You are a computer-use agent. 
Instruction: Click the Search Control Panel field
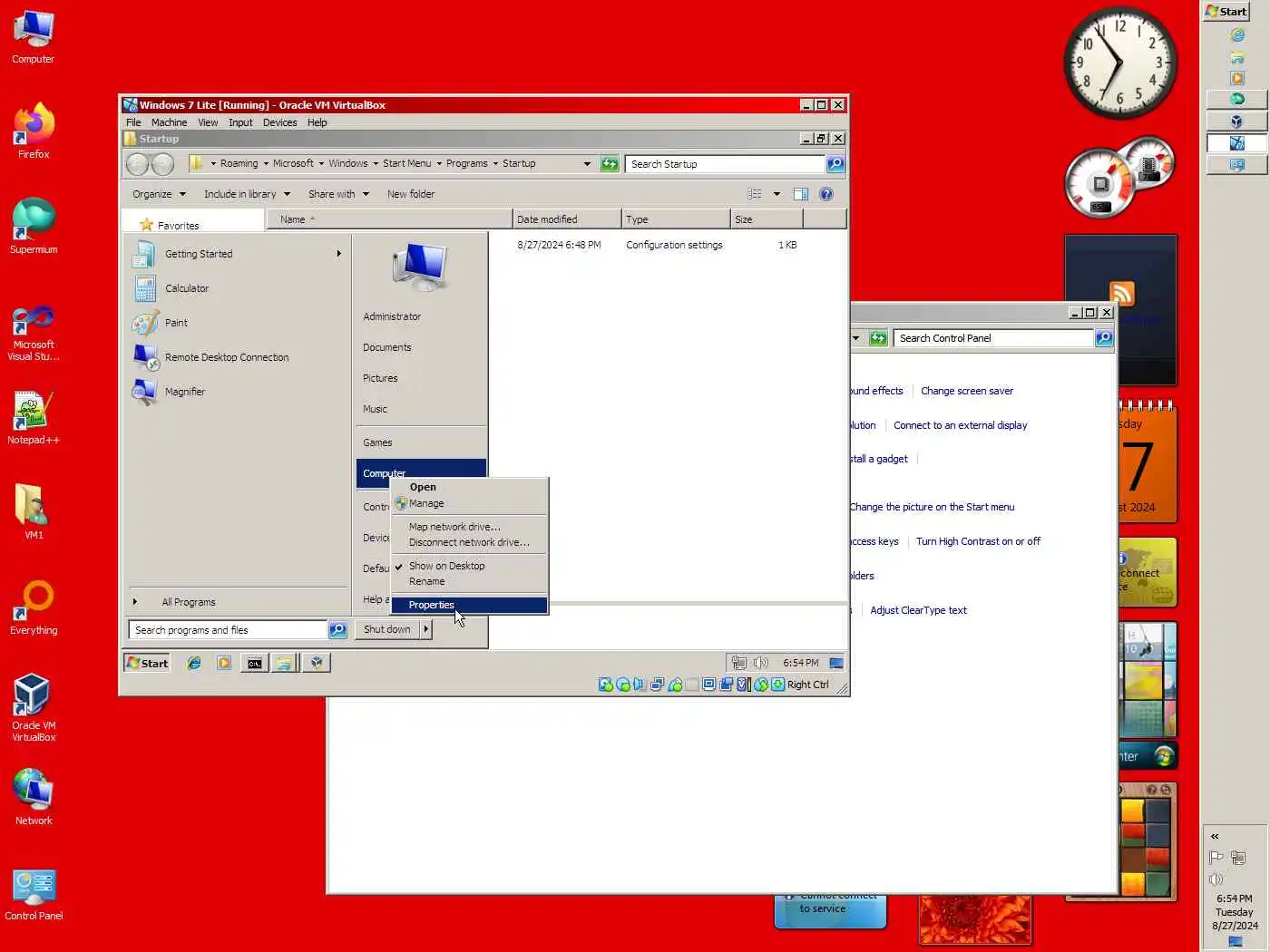(x=993, y=338)
